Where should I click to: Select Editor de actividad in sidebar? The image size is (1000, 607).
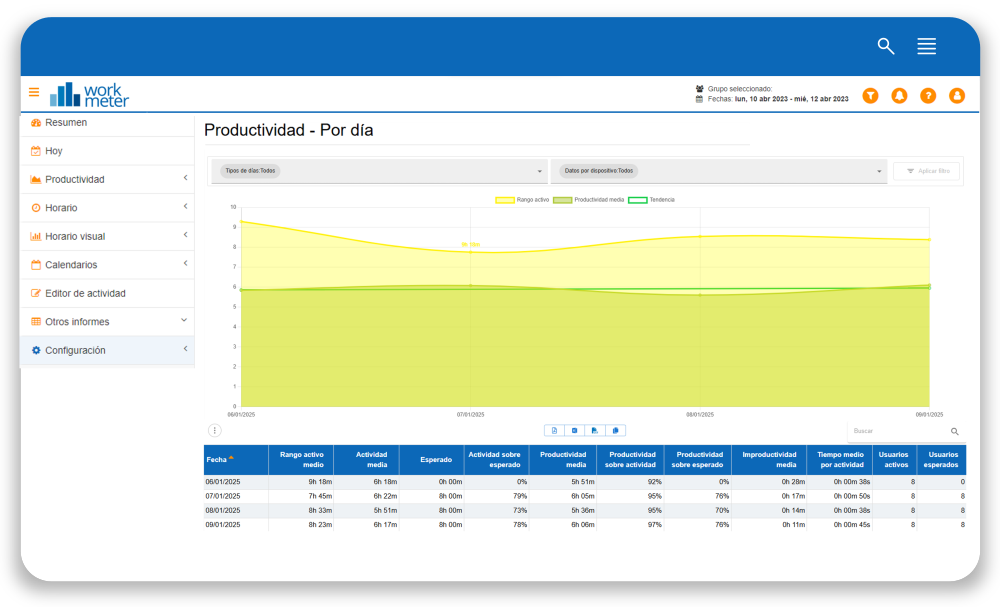point(85,294)
